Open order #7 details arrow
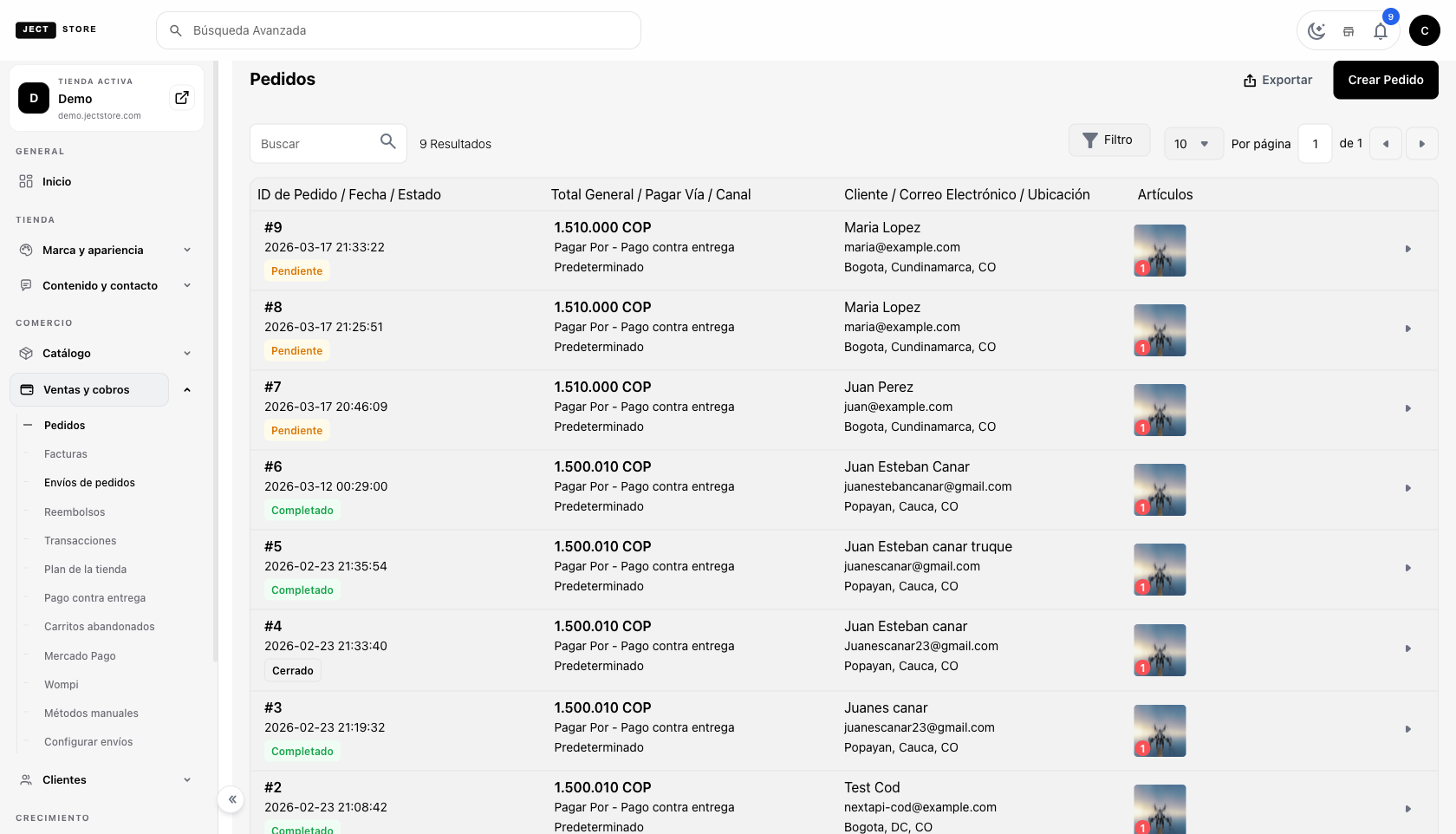 click(1408, 408)
